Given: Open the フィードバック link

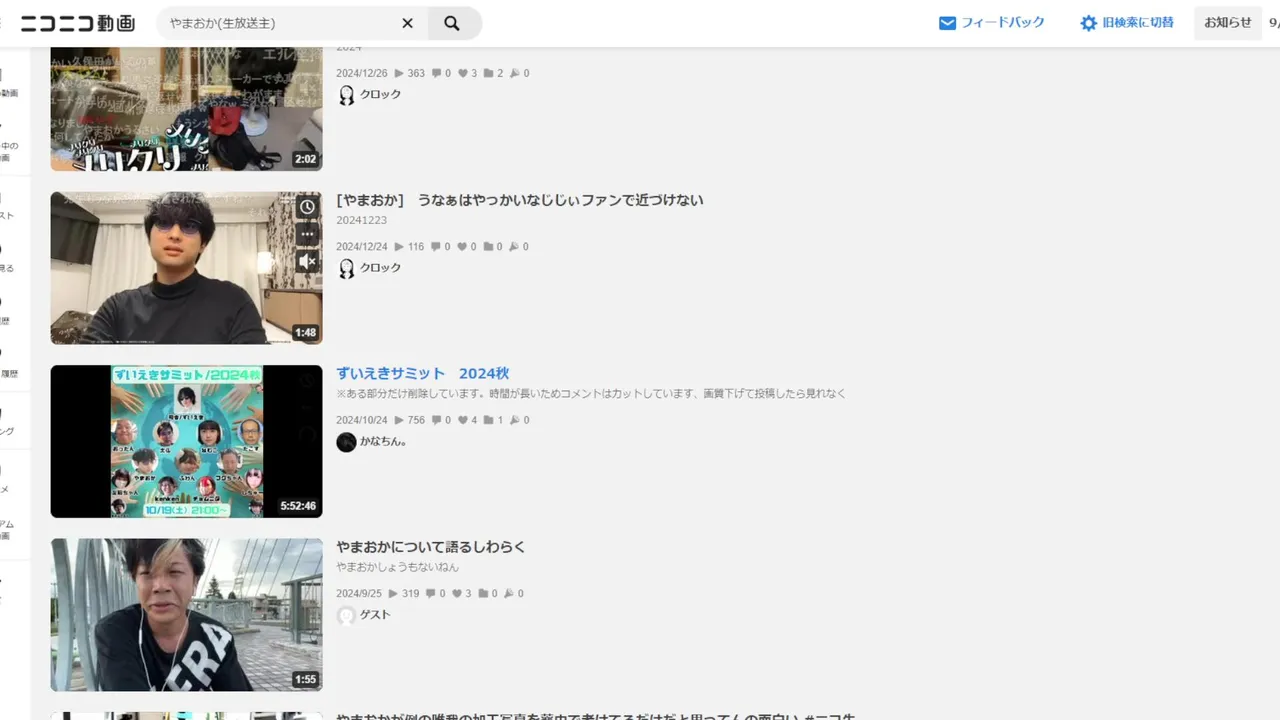Looking at the screenshot, I should click(x=1003, y=23).
